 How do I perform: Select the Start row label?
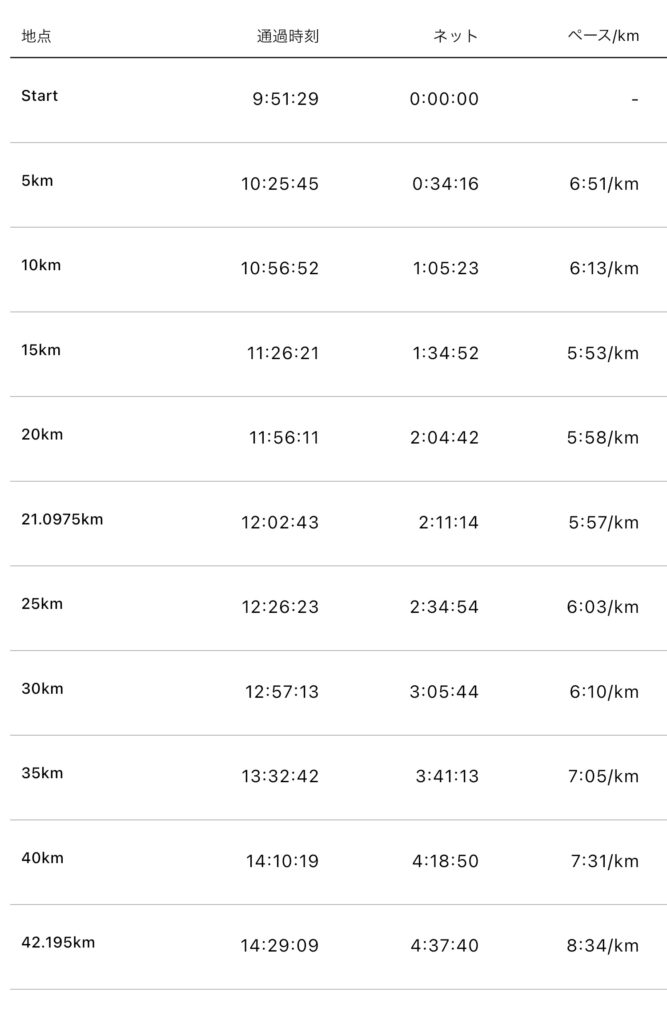click(x=40, y=96)
